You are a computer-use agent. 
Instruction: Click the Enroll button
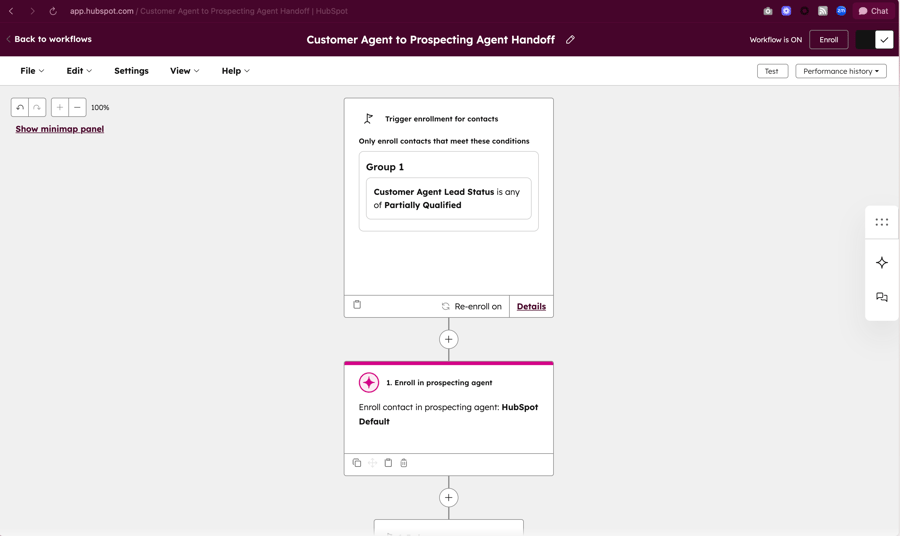tap(828, 40)
